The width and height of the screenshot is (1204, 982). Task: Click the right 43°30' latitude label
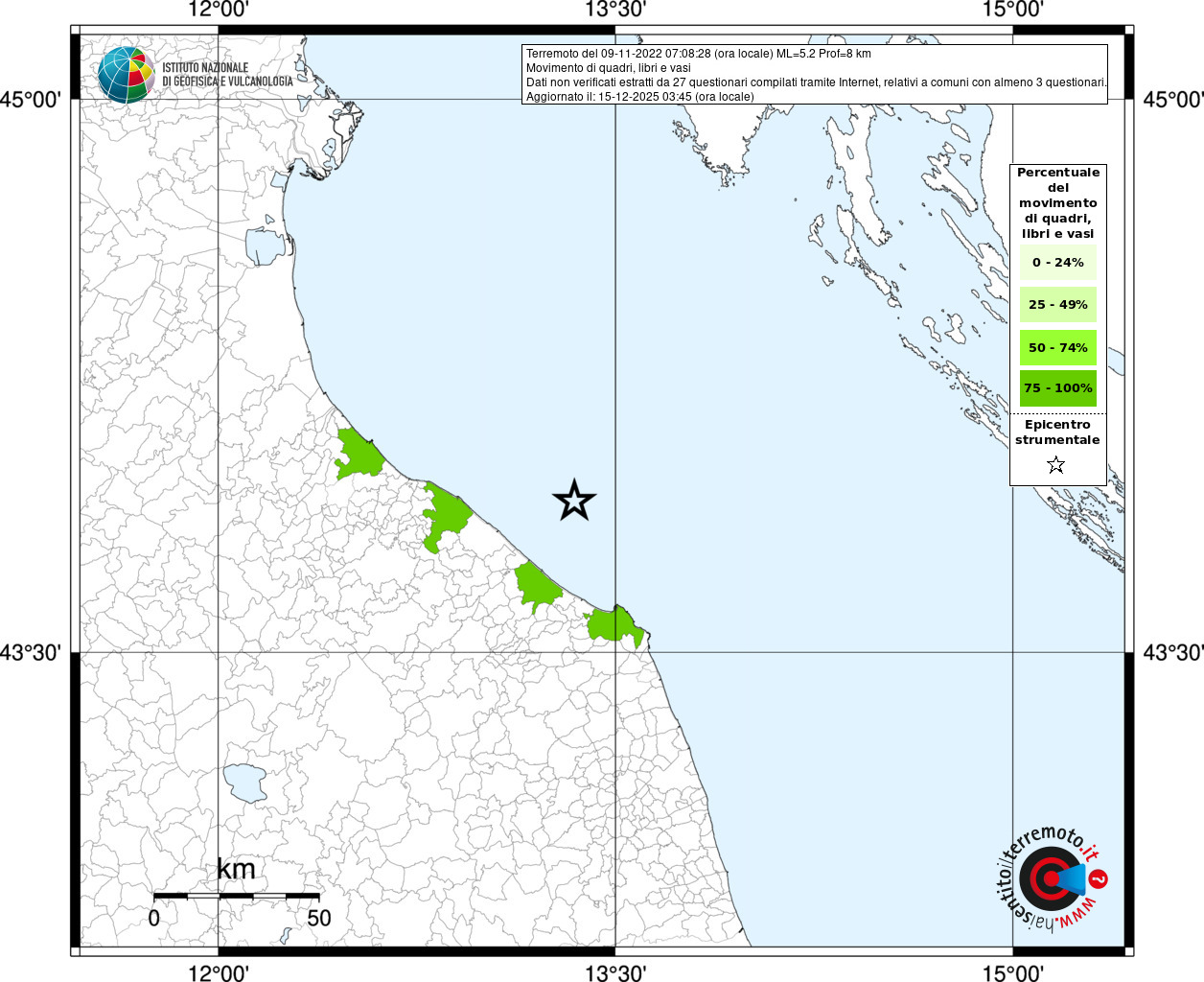(x=1173, y=653)
